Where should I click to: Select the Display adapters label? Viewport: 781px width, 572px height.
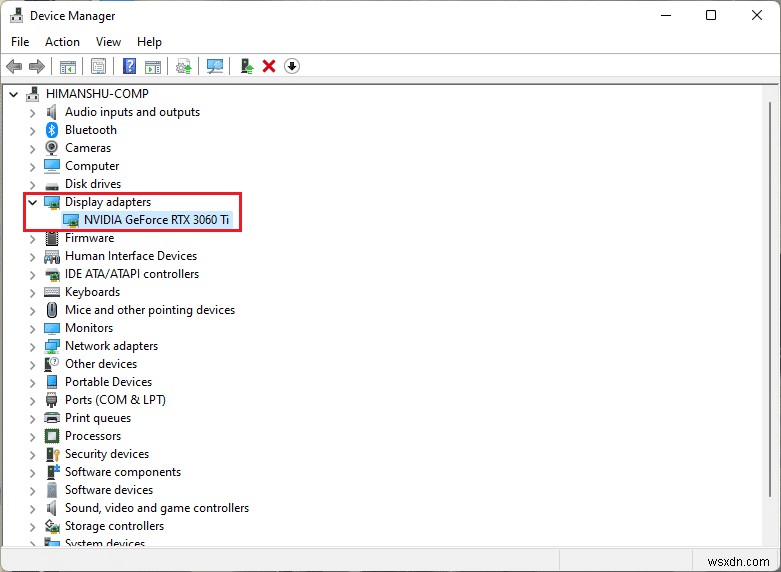pos(108,202)
